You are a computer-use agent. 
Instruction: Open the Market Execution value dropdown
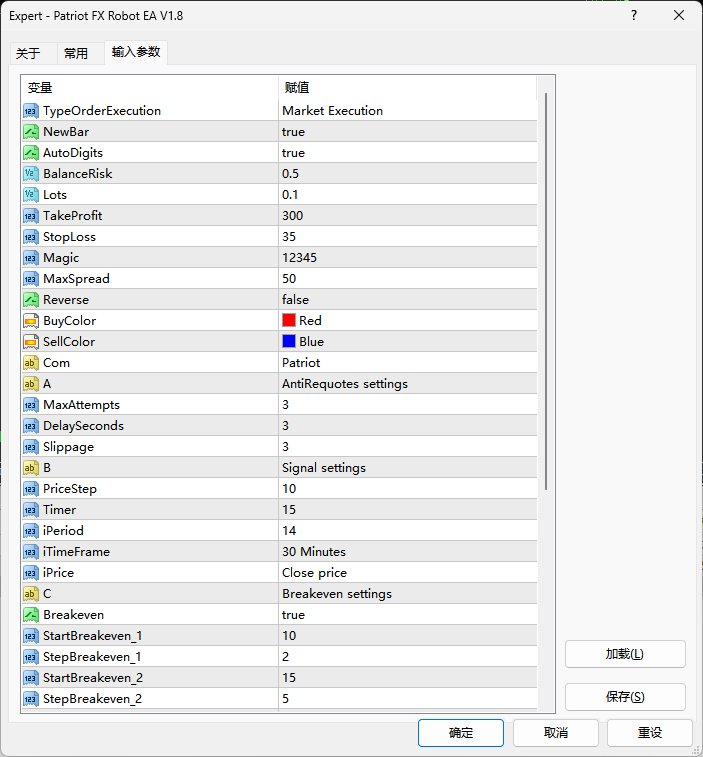click(407, 111)
